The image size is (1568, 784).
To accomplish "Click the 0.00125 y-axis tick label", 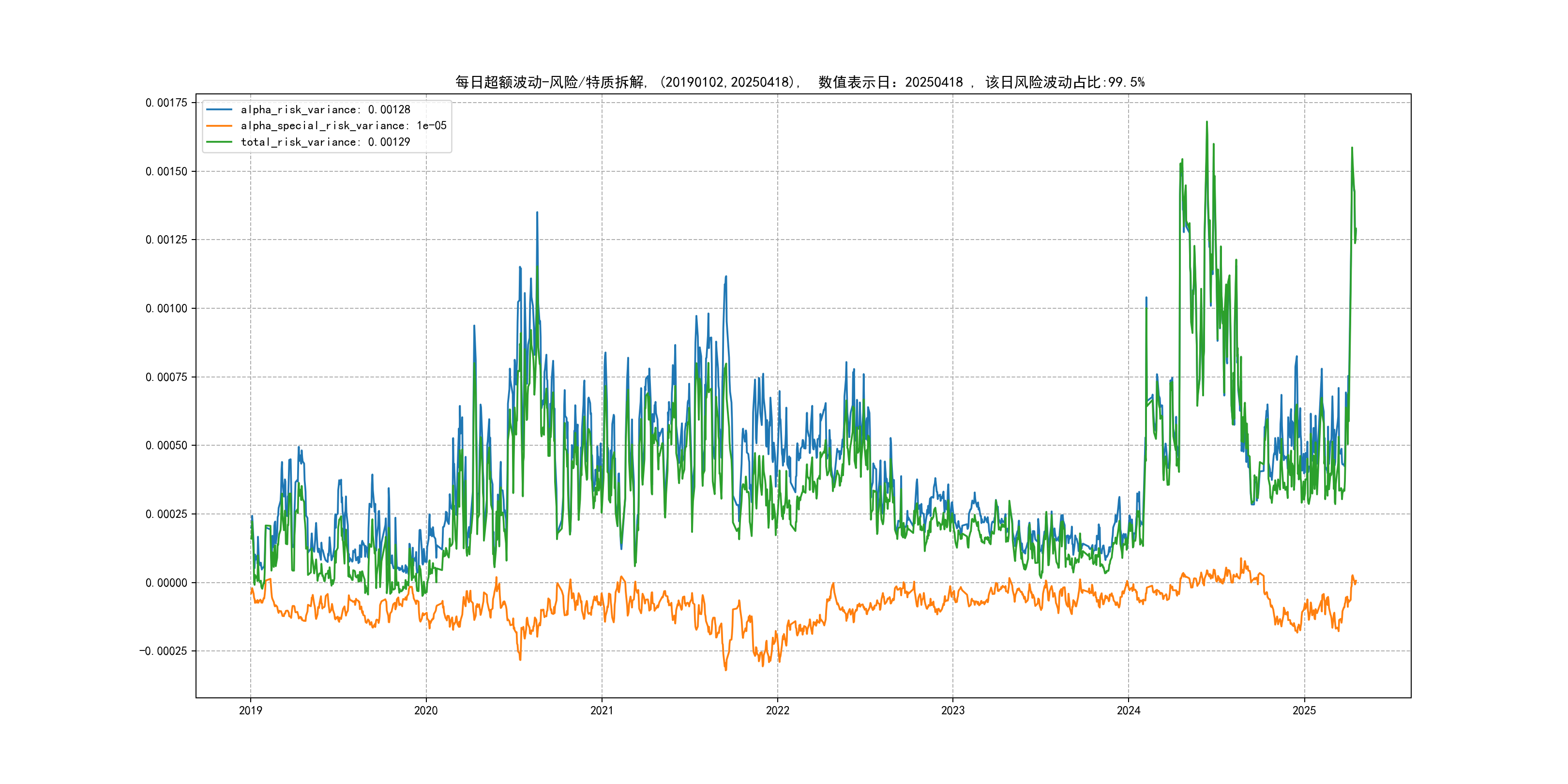I will click(166, 240).
